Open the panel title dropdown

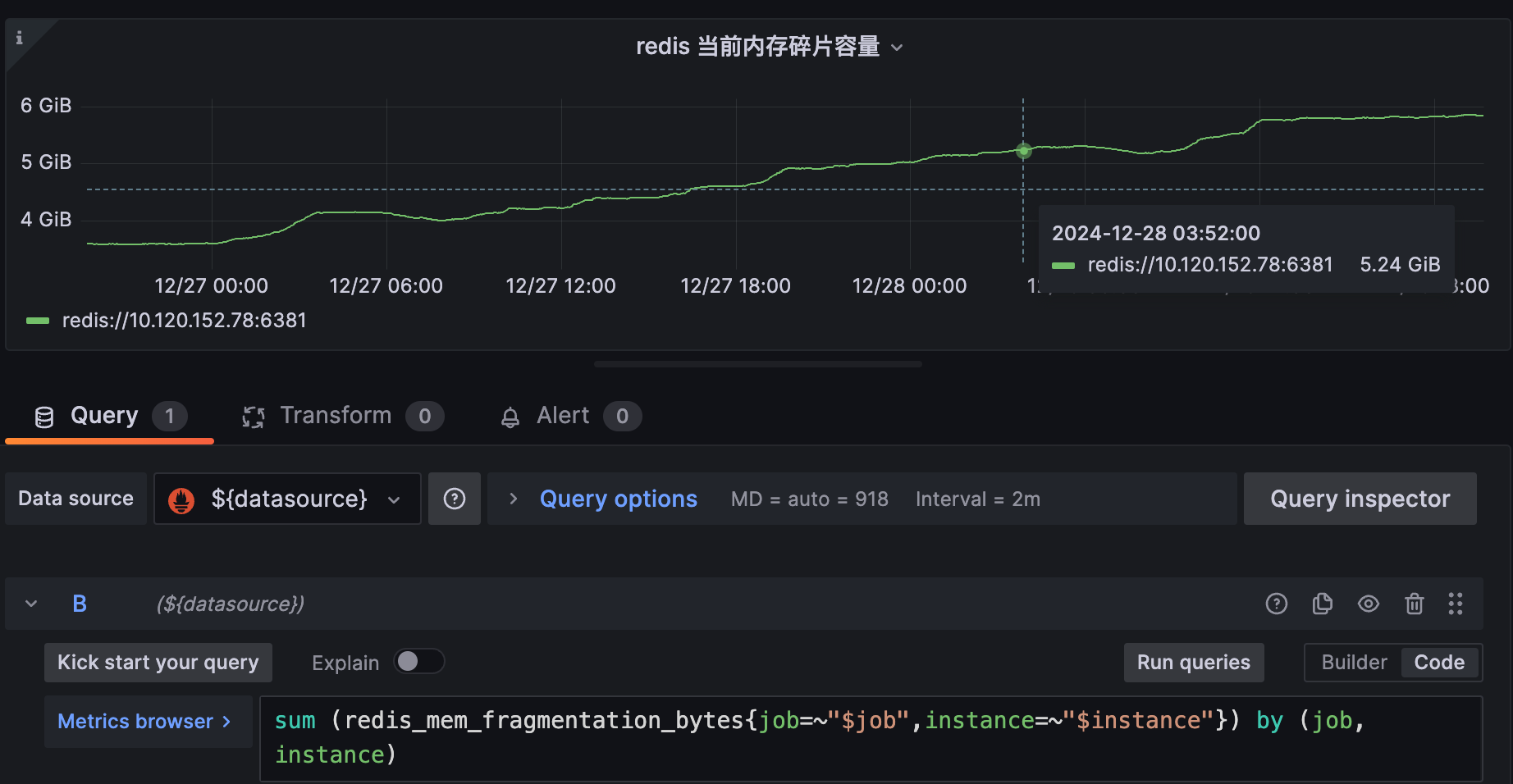coord(897,48)
